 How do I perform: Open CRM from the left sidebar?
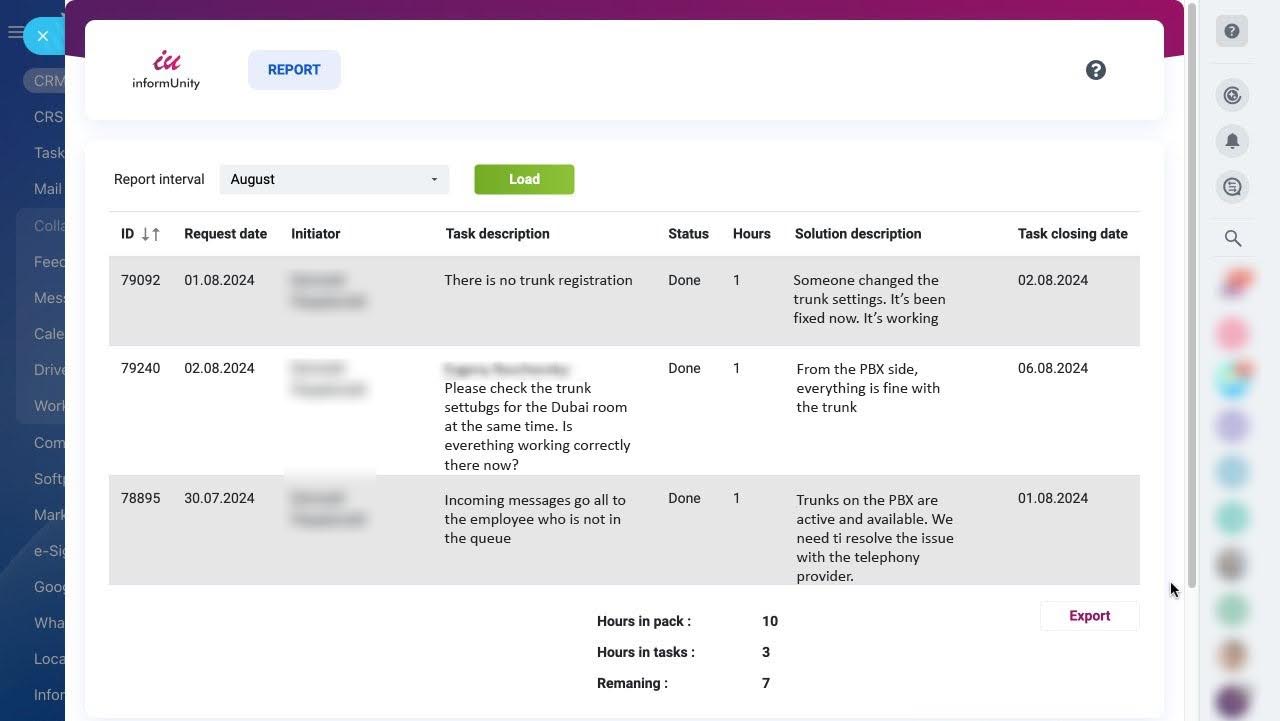tap(49, 80)
